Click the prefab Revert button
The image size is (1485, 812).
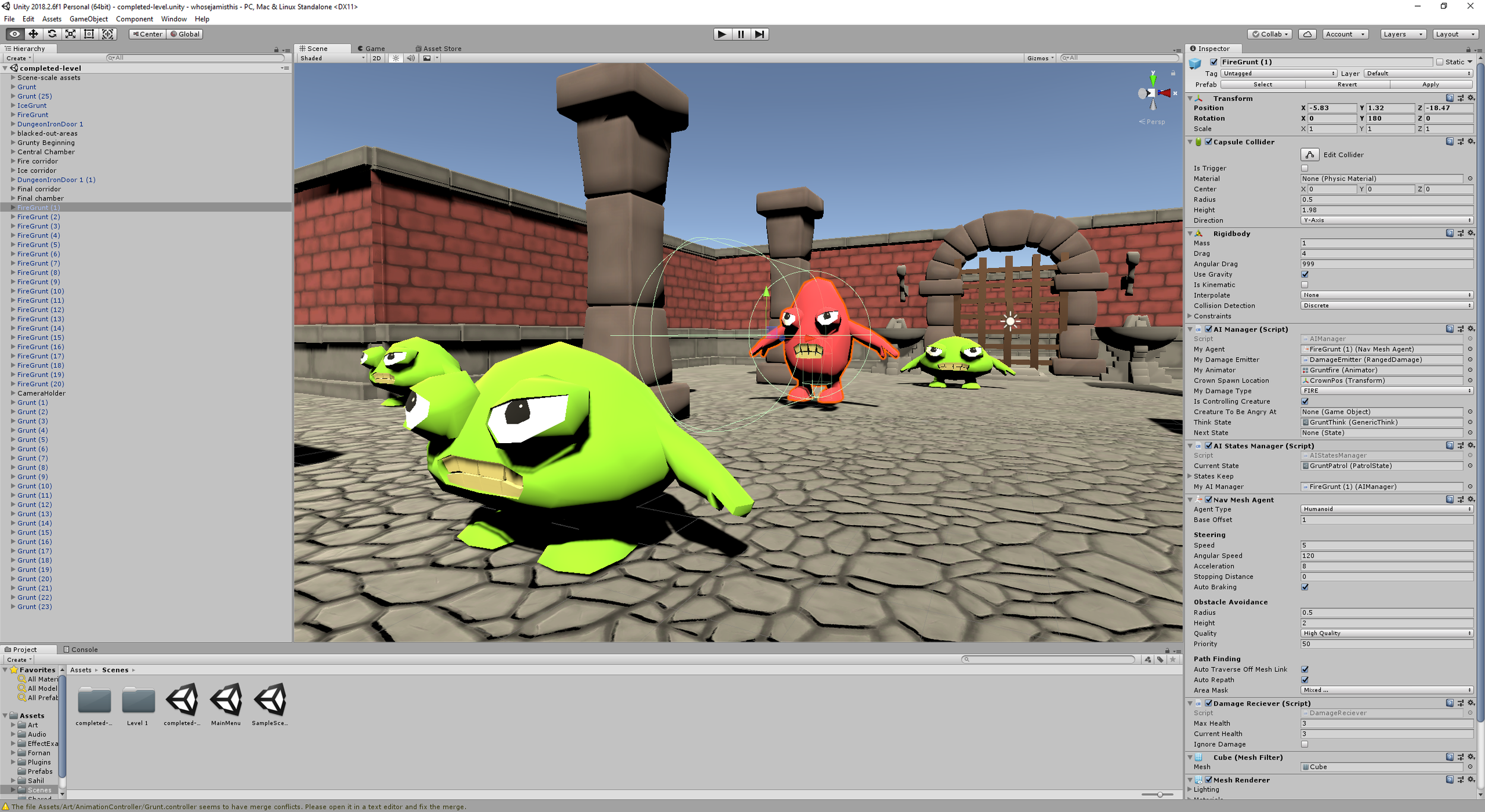1347,84
